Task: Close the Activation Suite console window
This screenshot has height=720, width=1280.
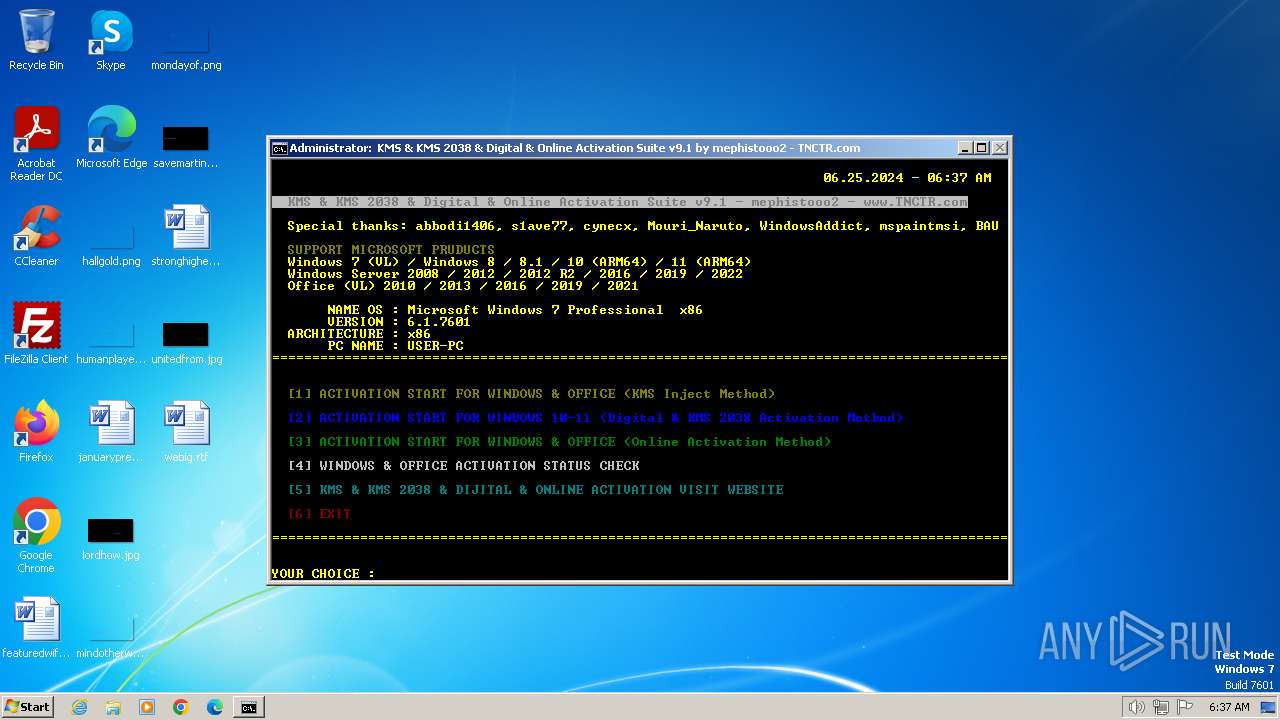Action: [x=999, y=148]
